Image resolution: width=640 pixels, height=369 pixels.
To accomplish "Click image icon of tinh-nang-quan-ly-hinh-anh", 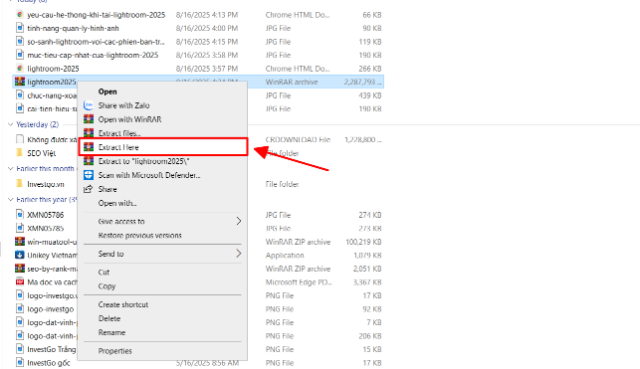I will 20,28.
